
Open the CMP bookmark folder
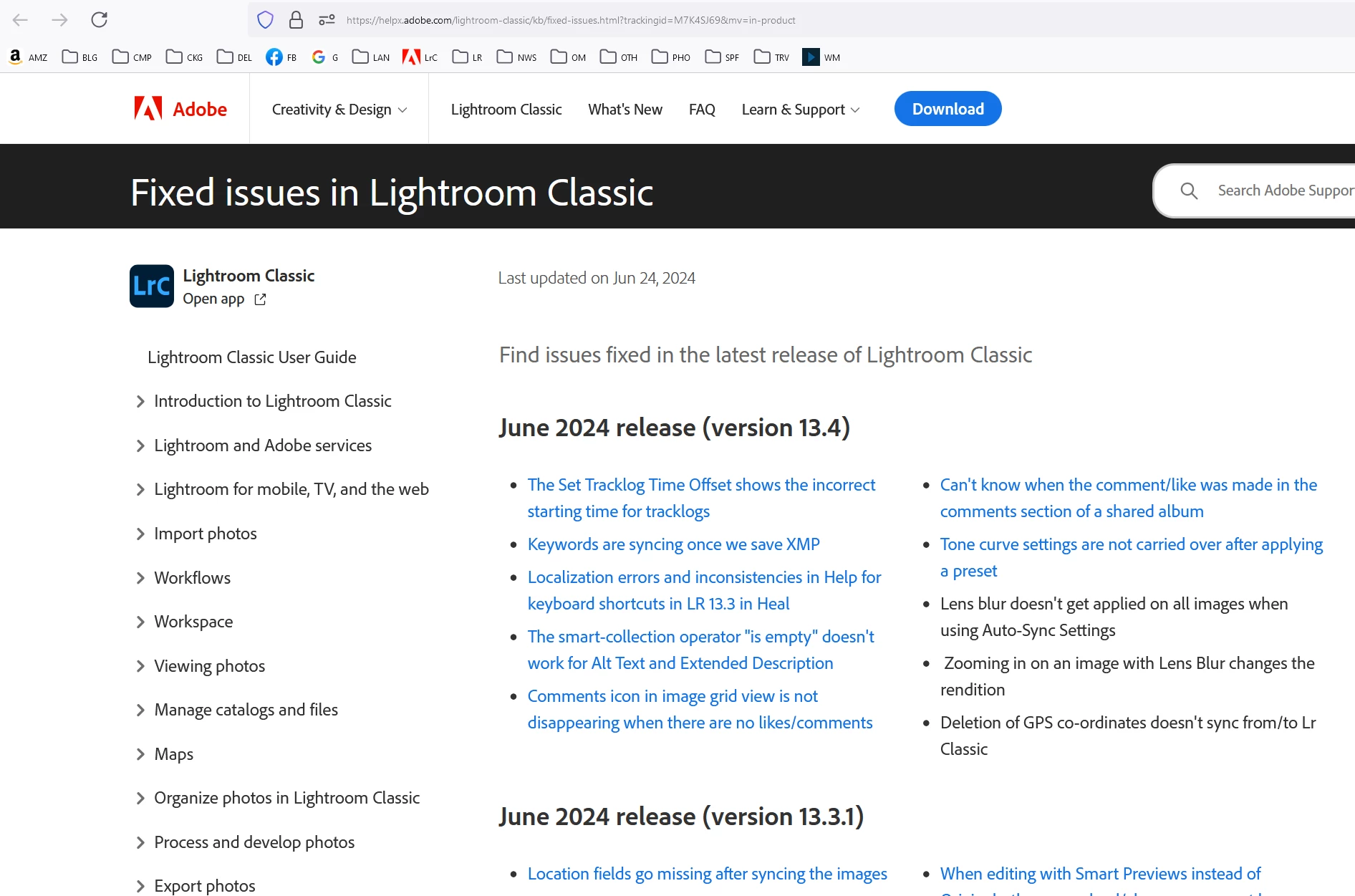(x=132, y=57)
